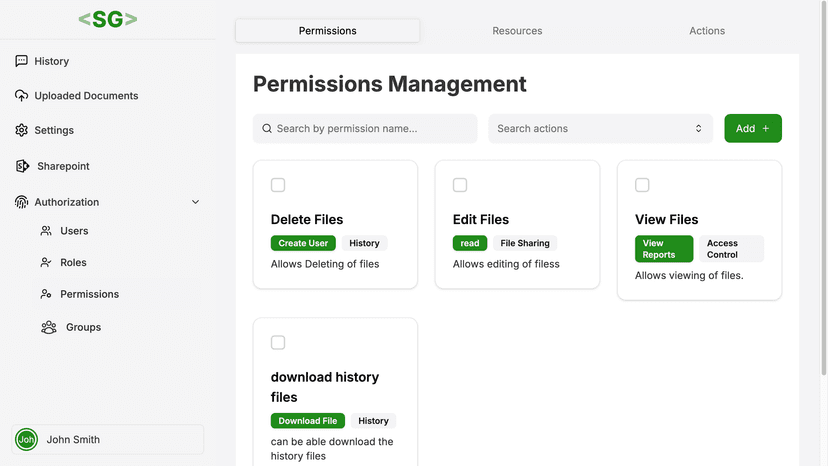Click the Edit Files card title
The height and width of the screenshot is (466, 828).
(x=481, y=219)
